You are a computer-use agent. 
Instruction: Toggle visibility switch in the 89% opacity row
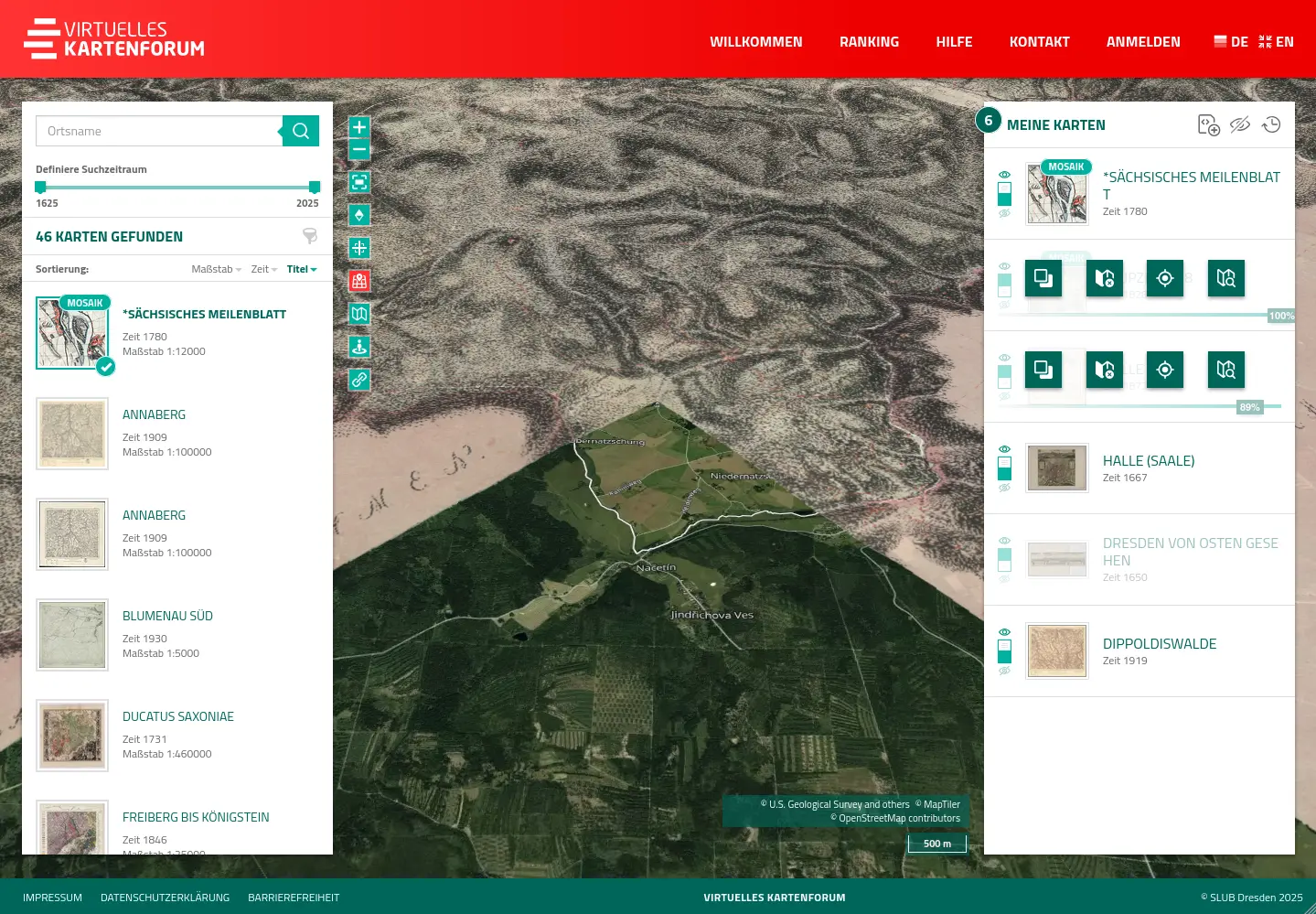1004,377
